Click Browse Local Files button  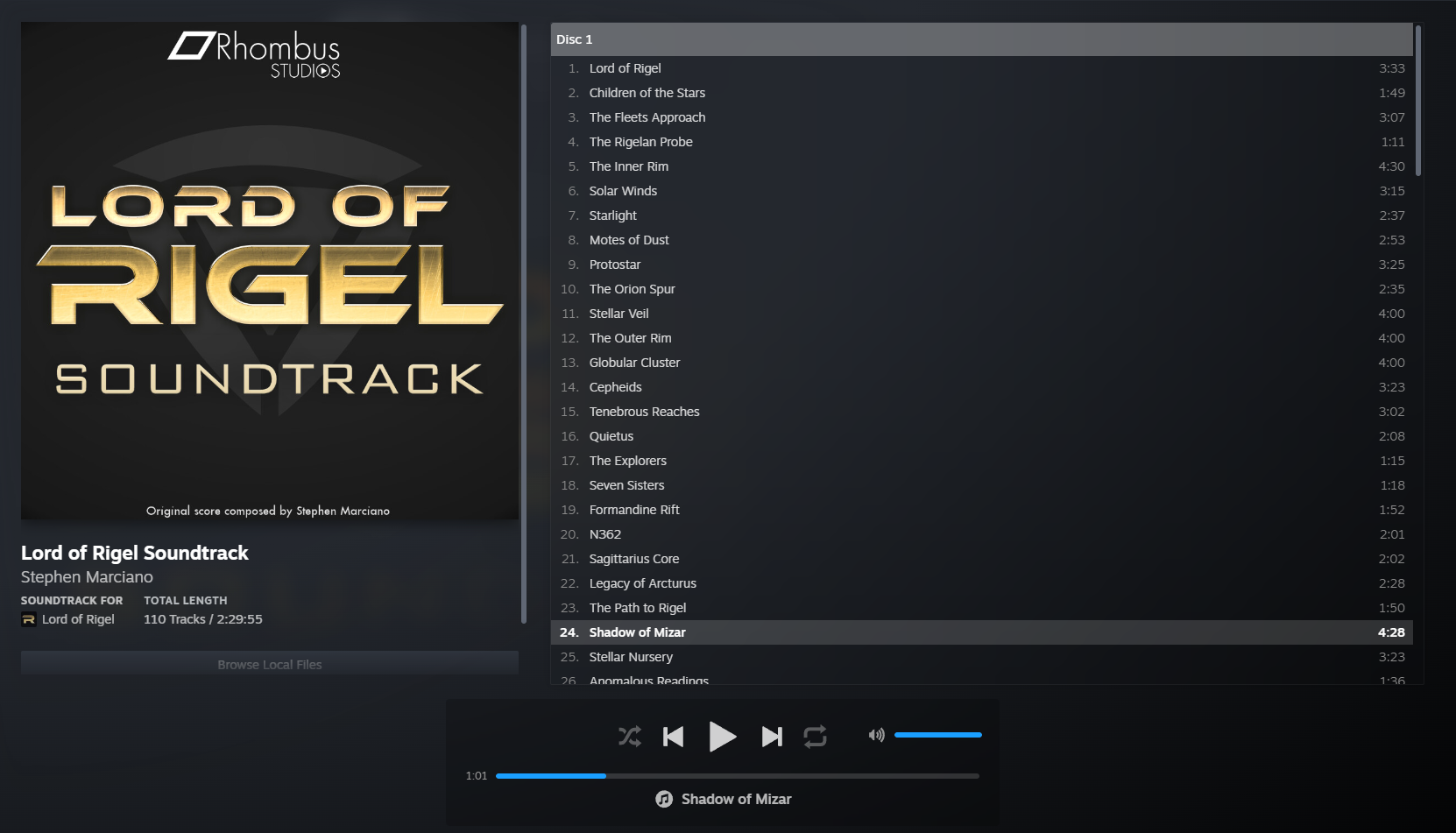(270, 664)
